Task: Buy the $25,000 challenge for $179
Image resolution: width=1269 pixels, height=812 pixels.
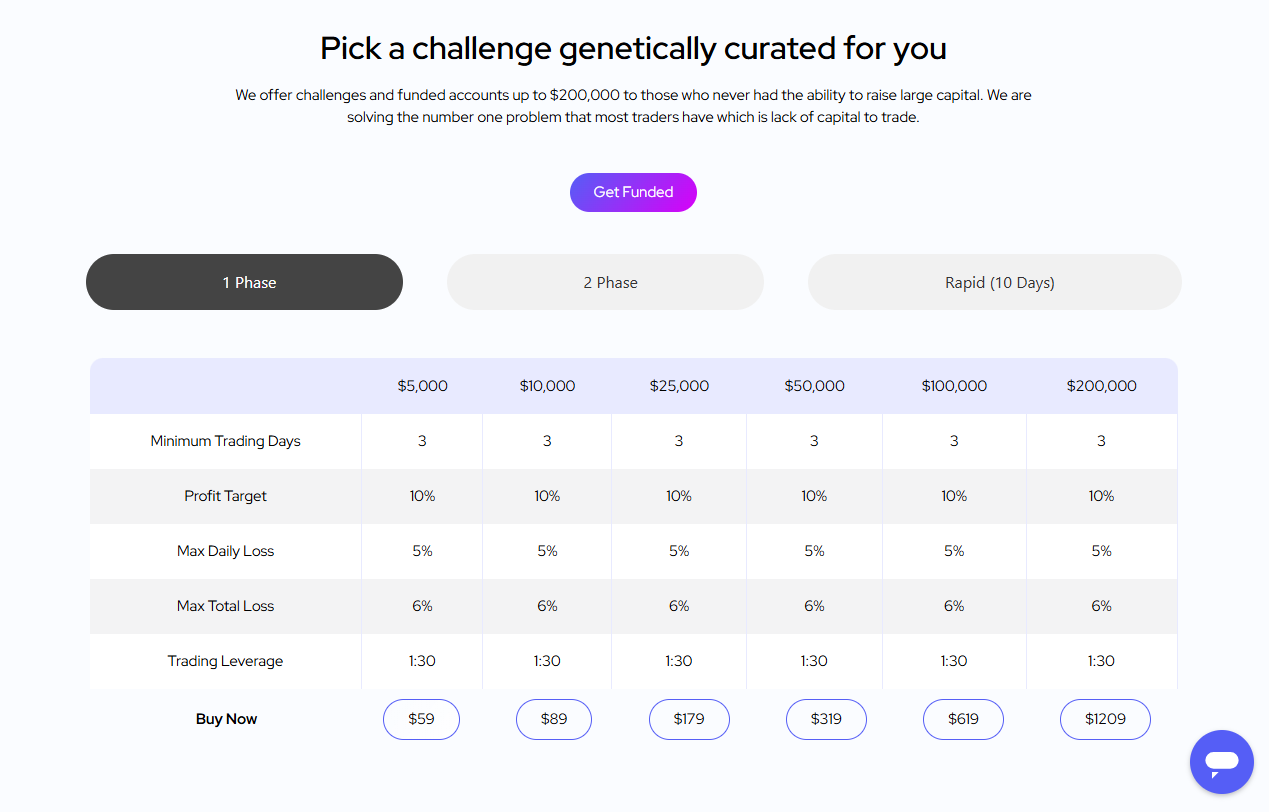Action: tap(689, 719)
